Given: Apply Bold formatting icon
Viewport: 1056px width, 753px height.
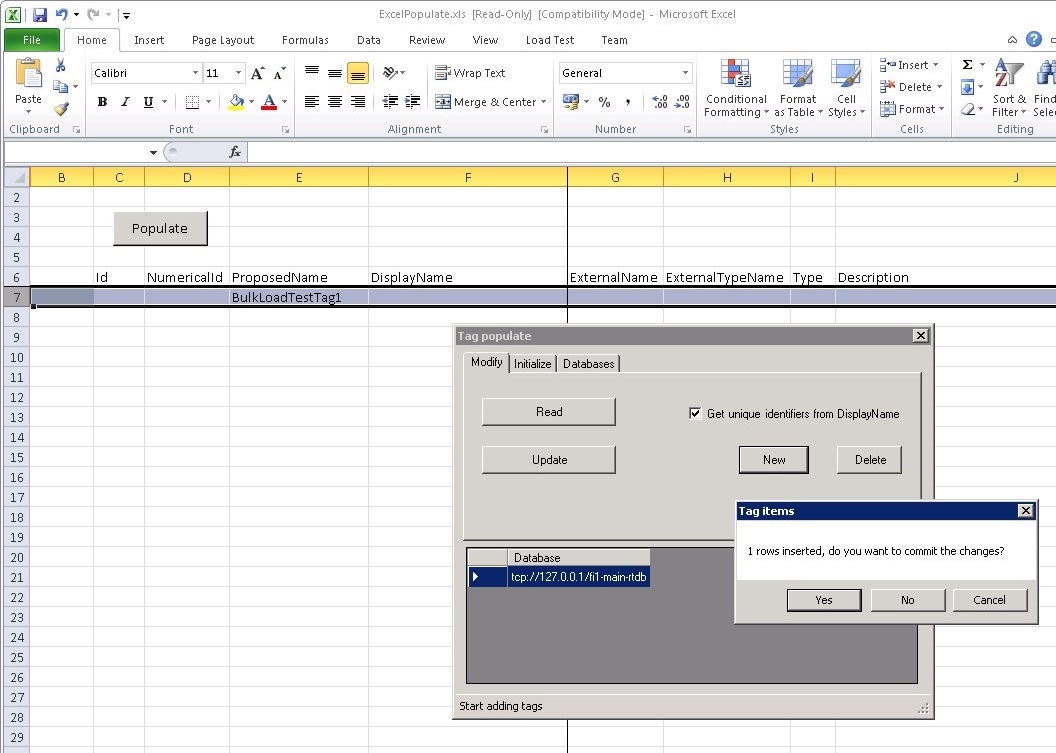Looking at the screenshot, I should [102, 102].
